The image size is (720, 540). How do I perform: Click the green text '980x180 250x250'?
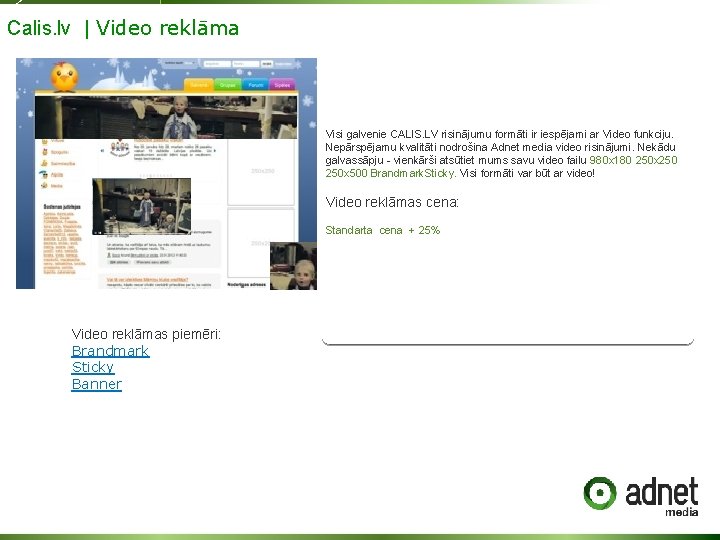tap(633, 160)
